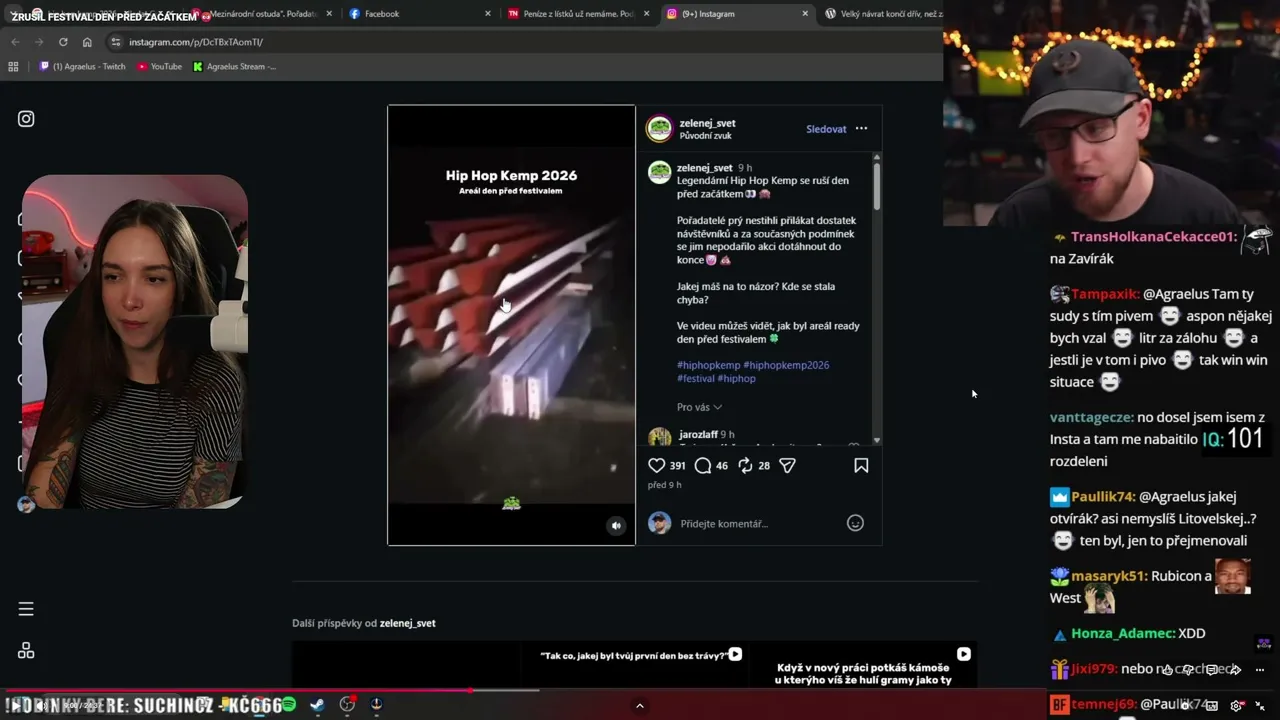Close the Facebook tab
Screen dimensions: 1280x720
tap(488, 14)
